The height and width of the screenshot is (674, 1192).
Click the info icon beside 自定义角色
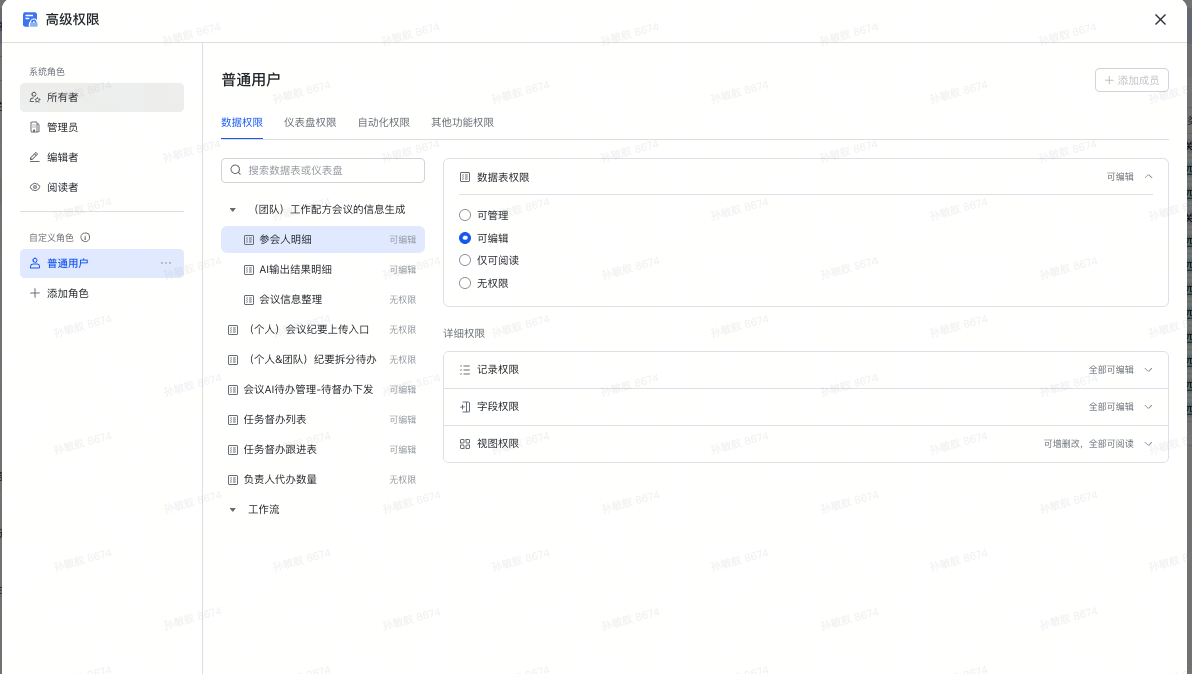[x=85, y=238]
